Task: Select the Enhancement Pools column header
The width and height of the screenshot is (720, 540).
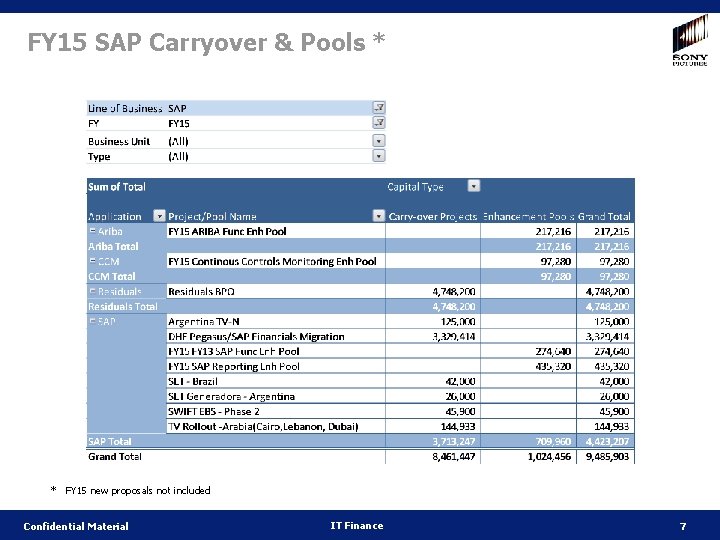Action: click(x=529, y=216)
